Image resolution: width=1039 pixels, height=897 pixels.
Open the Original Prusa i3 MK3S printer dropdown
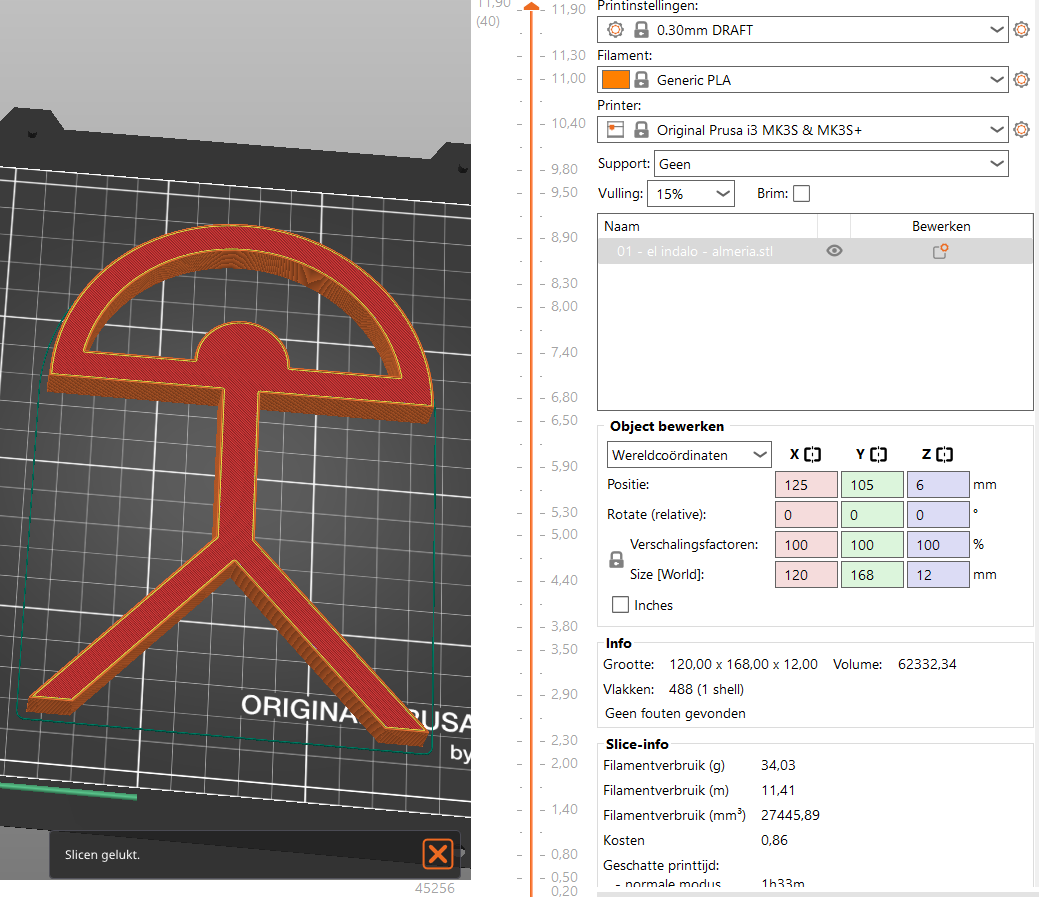802,130
